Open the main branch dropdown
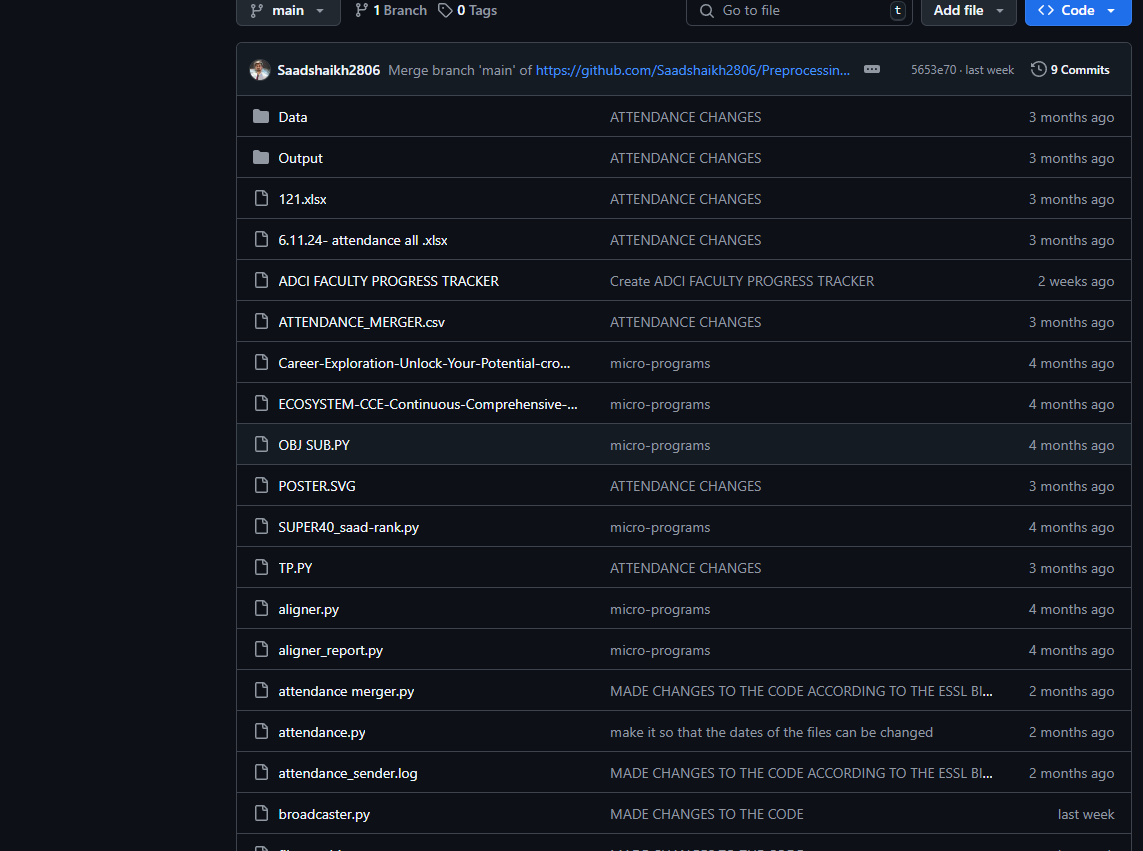This screenshot has width=1143, height=851. tap(288, 11)
